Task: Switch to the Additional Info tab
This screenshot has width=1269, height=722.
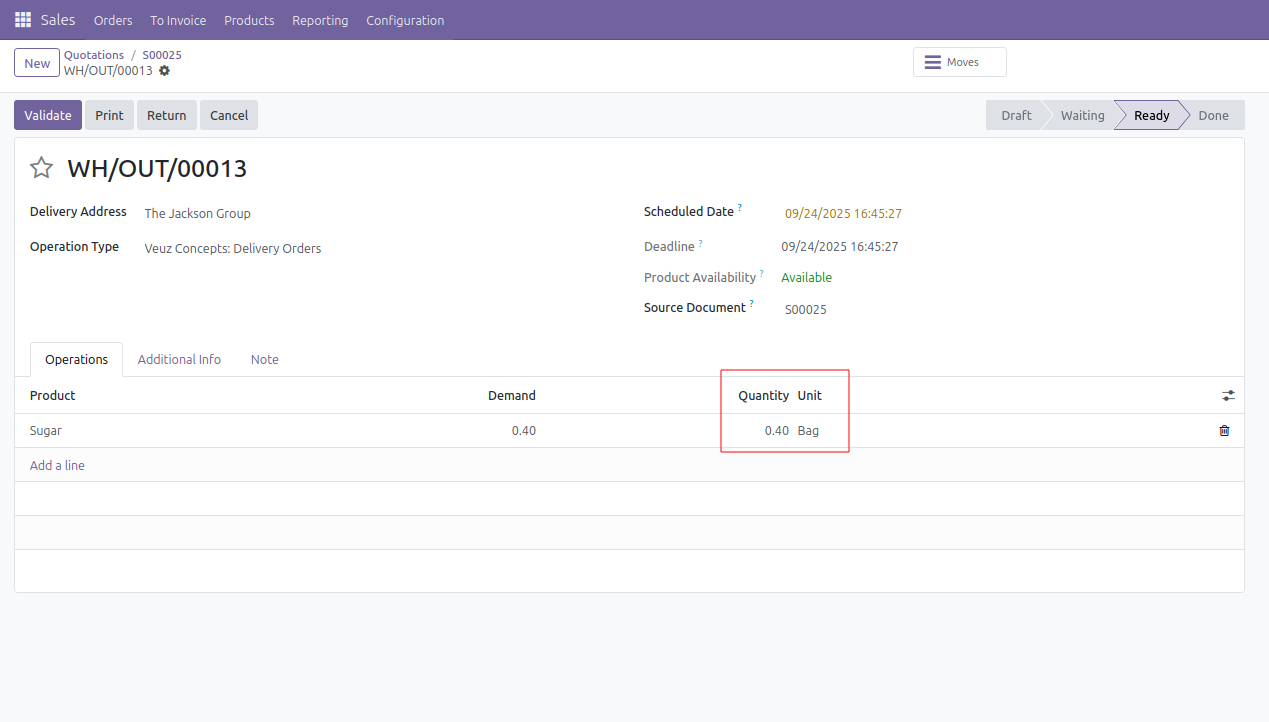Action: pos(179,359)
